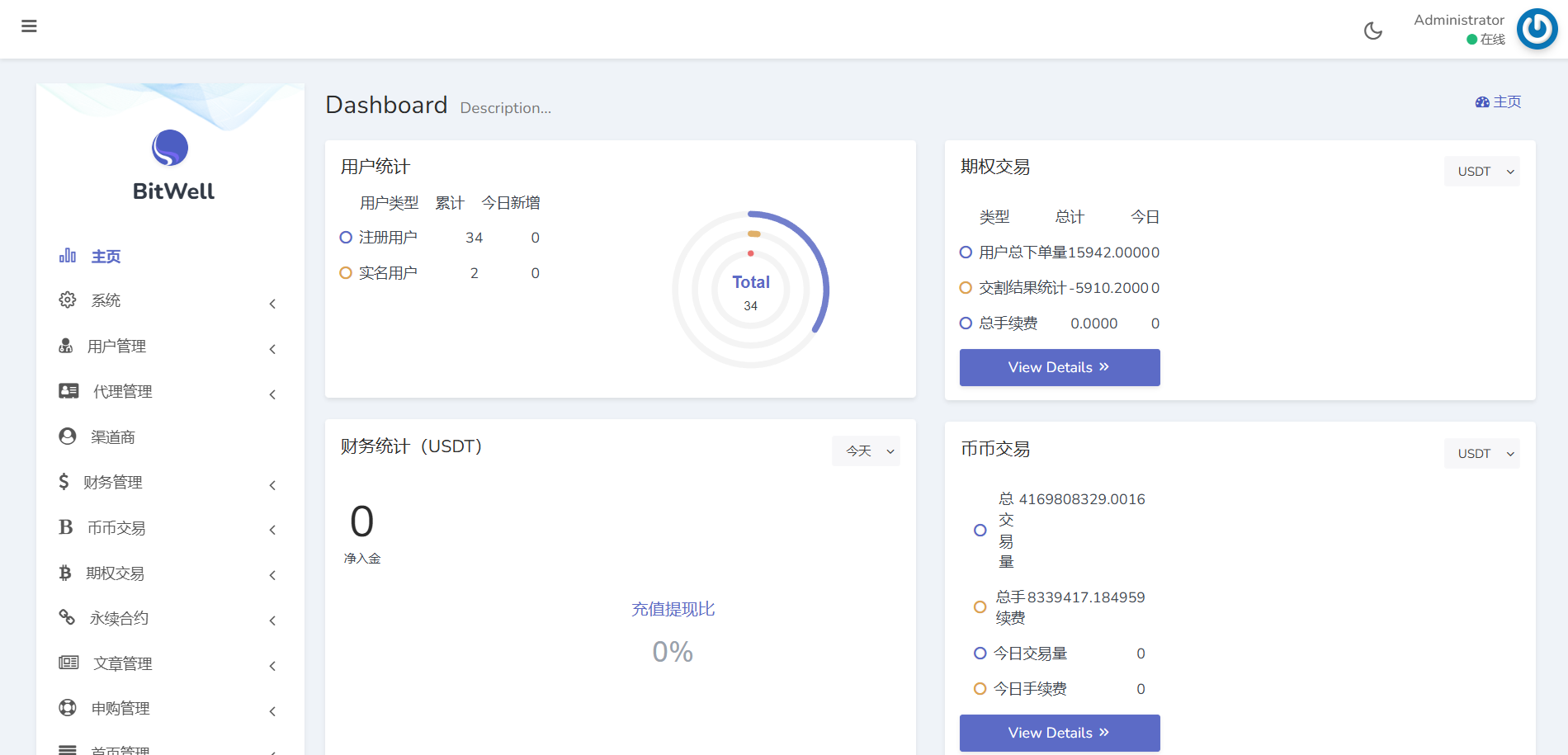Click the 主页 breadcrumb link
The image size is (1568, 755).
[1499, 101]
